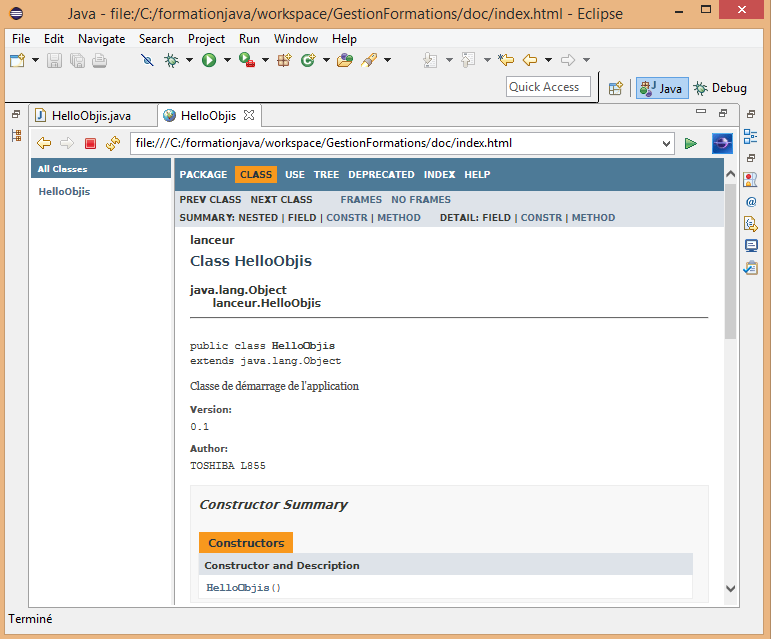The width and height of the screenshot is (772, 644).
Task: Click the Debug bug toolbar icon
Action: [x=171, y=61]
